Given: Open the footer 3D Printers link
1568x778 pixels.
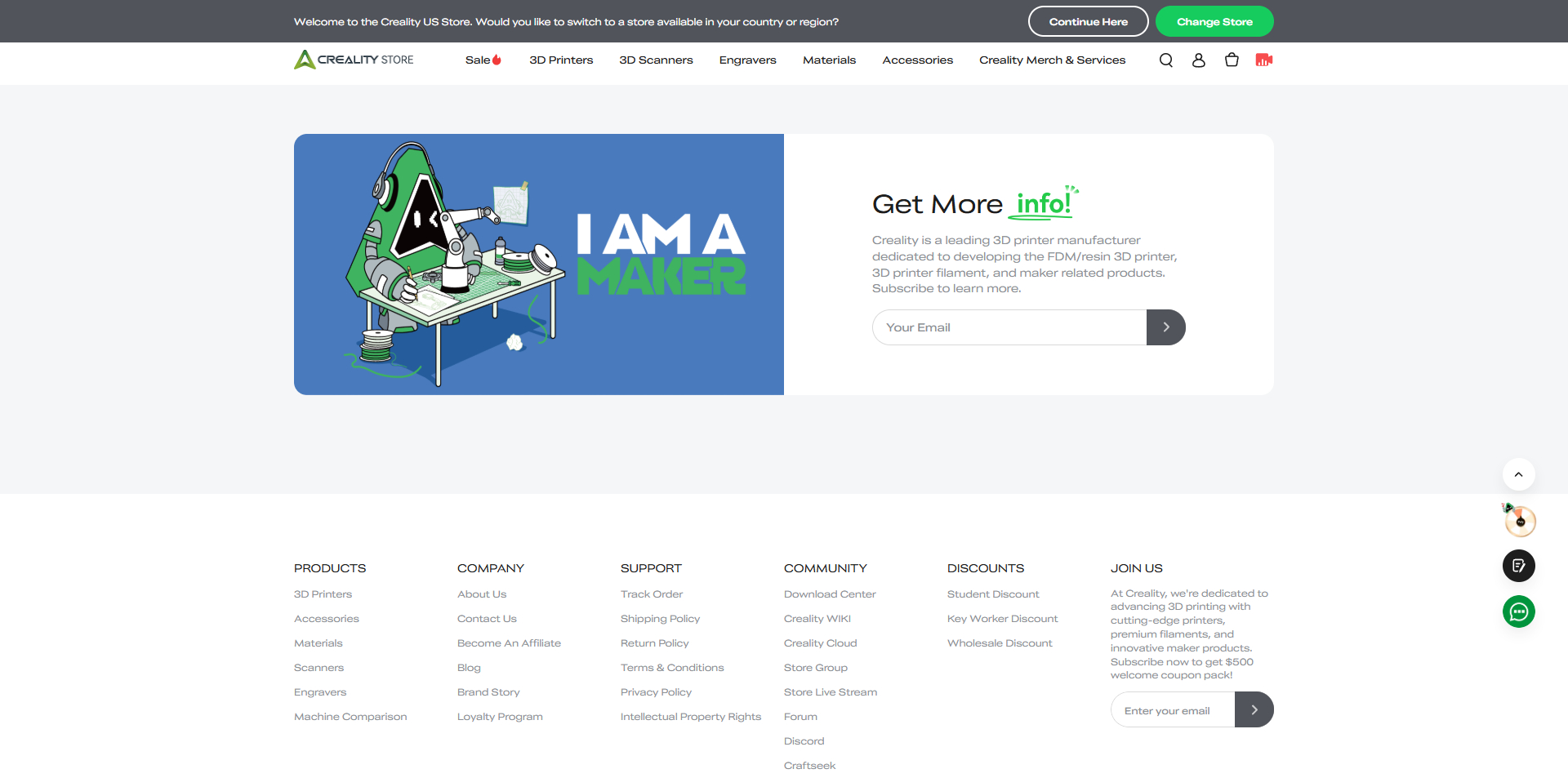Looking at the screenshot, I should [323, 594].
